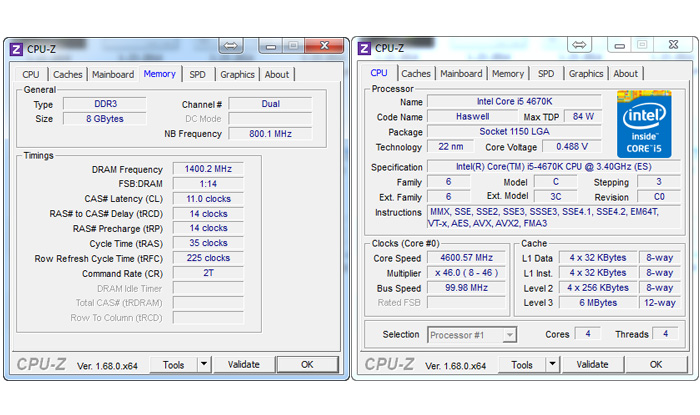The width and height of the screenshot is (700, 415).
Task: Open Mainboard tab in right window
Action: click(x=461, y=74)
